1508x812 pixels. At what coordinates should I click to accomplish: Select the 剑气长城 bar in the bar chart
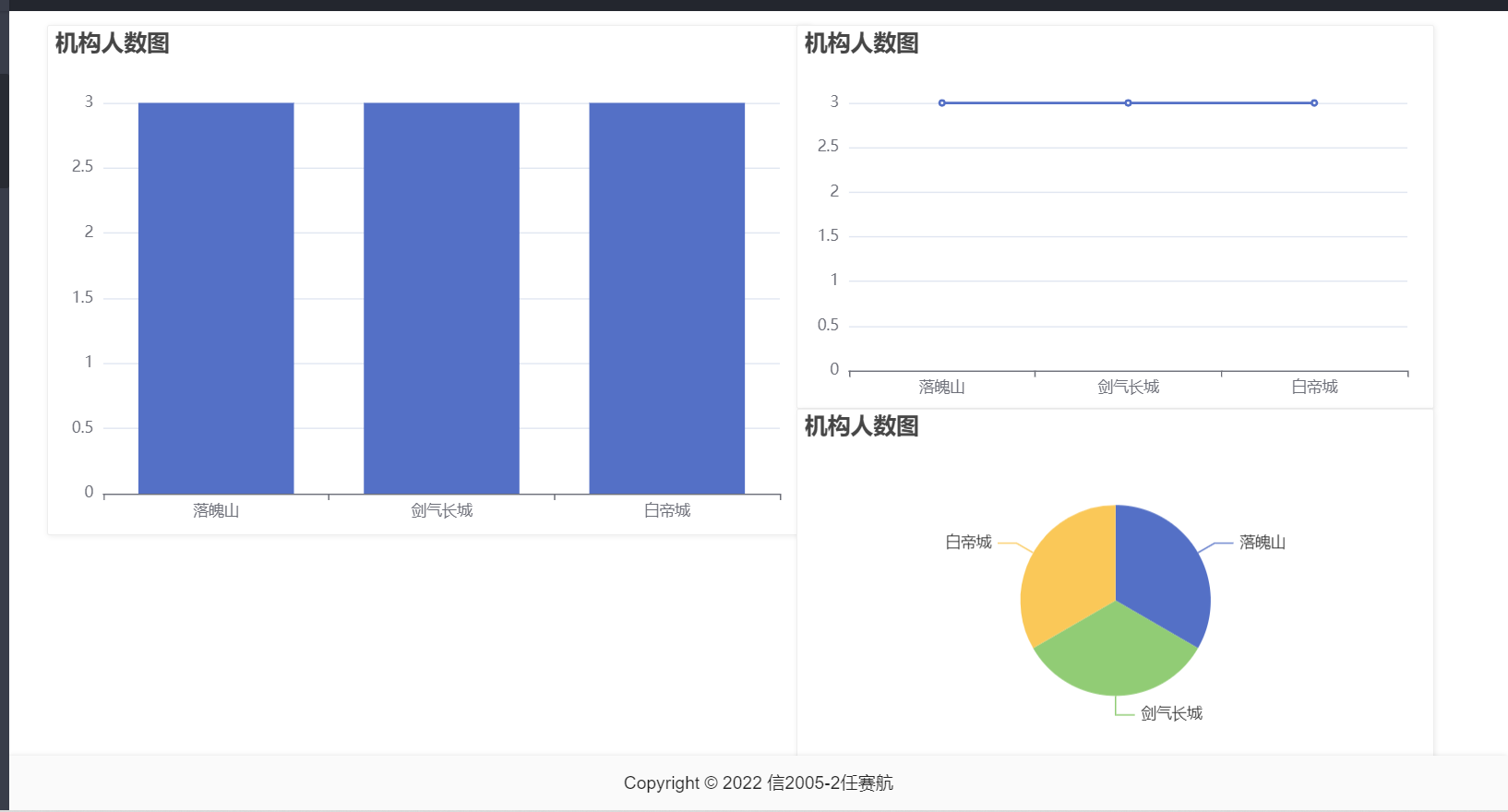click(x=441, y=298)
